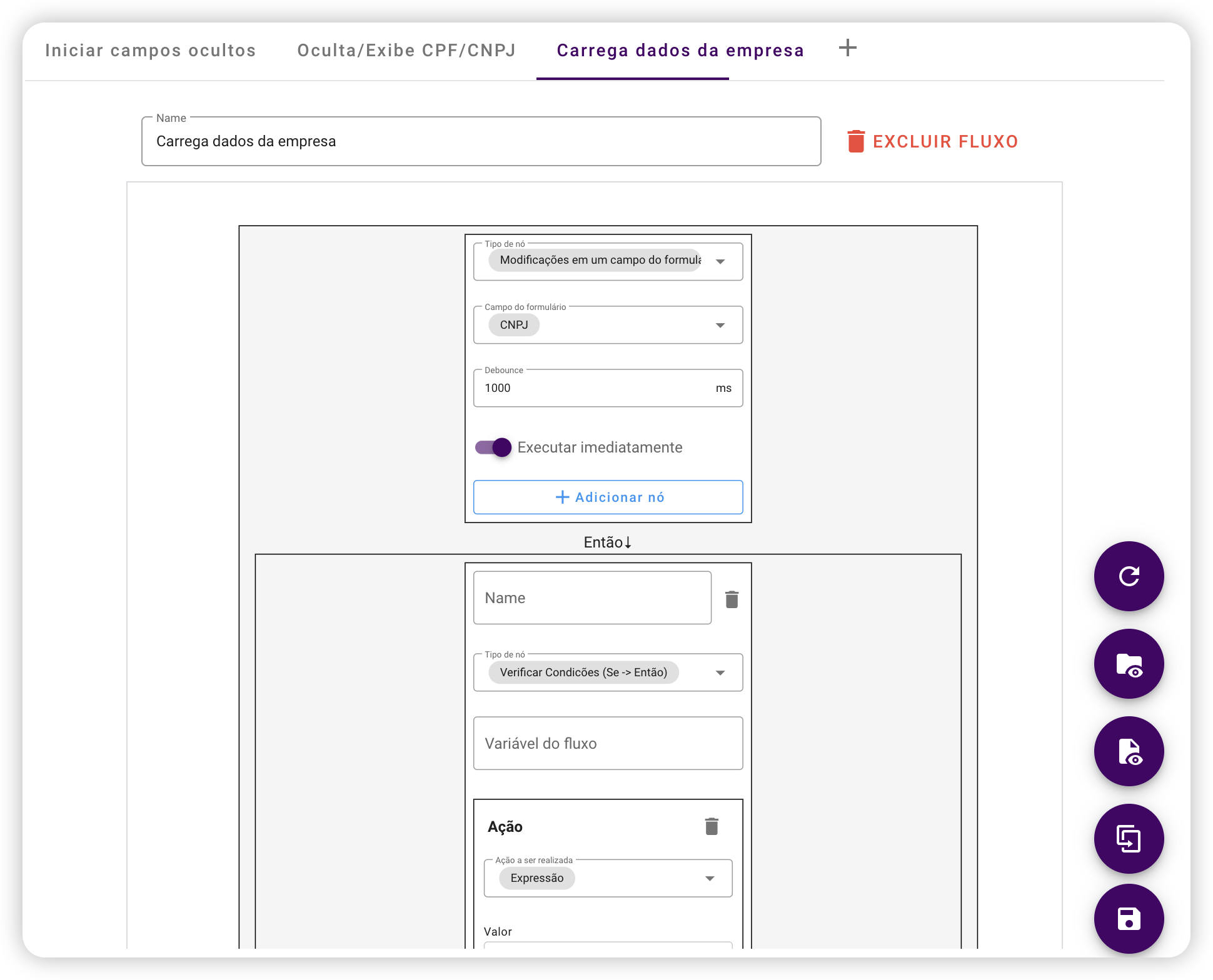This screenshot has width=1213, height=980.
Task: Remove the CNPJ chip selection
Action: tap(513, 325)
